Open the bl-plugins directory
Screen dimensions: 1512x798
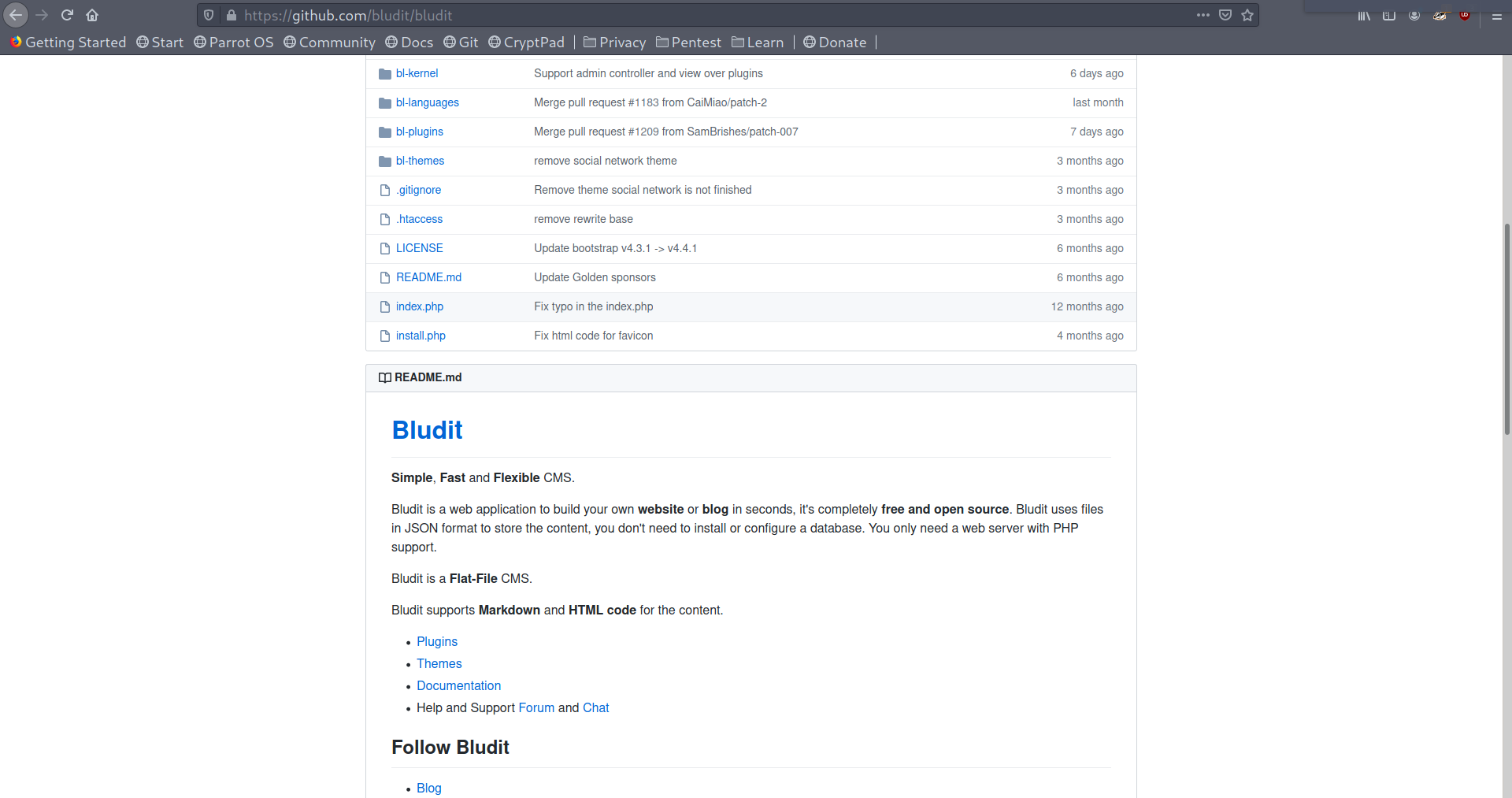pos(420,132)
